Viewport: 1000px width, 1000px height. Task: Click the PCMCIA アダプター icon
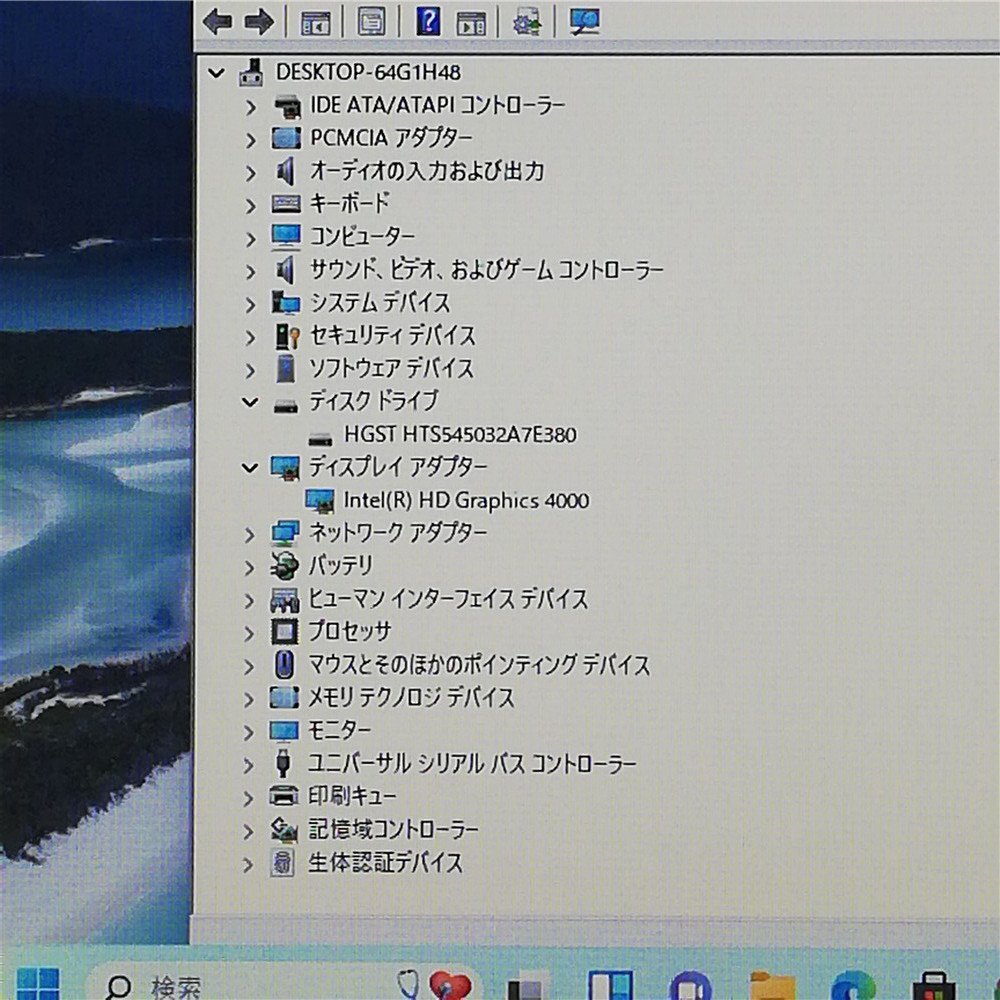pyautogui.click(x=286, y=138)
